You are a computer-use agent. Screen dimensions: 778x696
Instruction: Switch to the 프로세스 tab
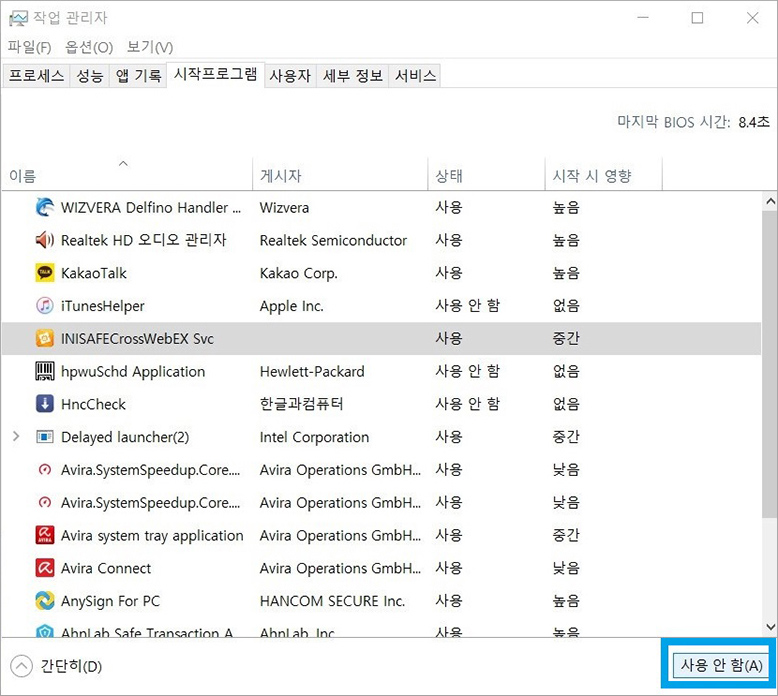pos(36,75)
